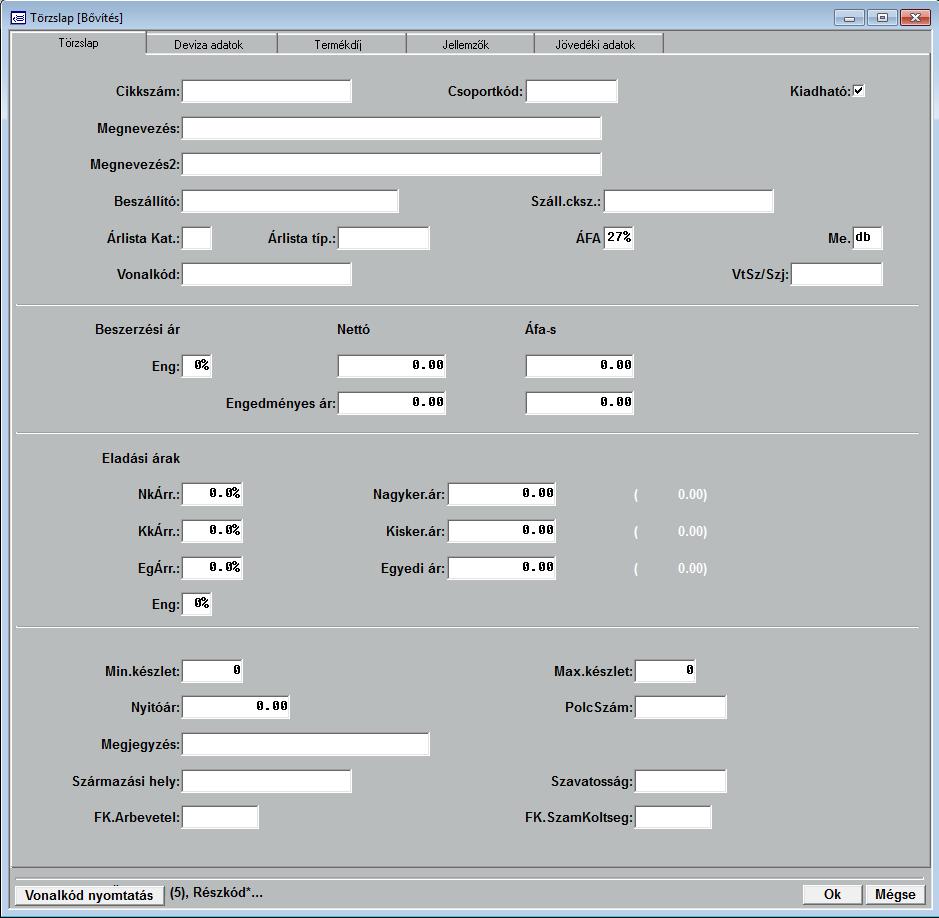Click the Megjegyzés text field
Image resolution: width=939 pixels, height=918 pixels.
305,744
